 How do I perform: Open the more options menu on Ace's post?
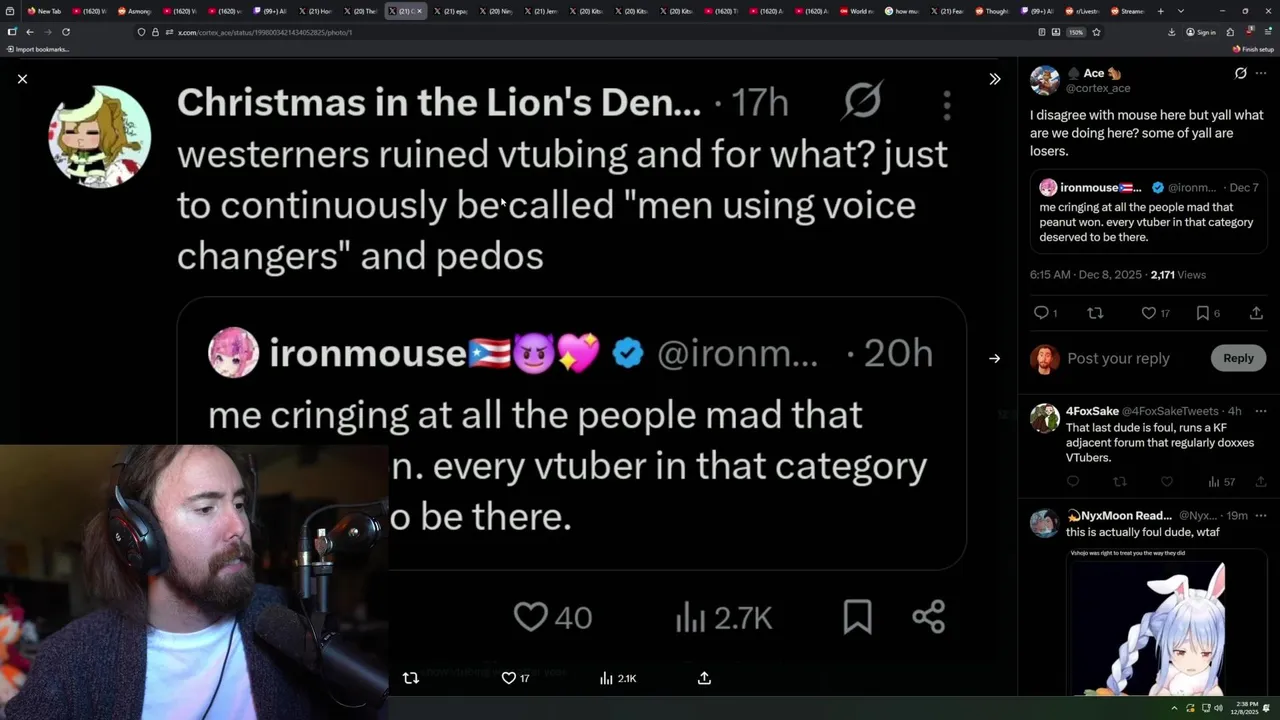click(1261, 73)
